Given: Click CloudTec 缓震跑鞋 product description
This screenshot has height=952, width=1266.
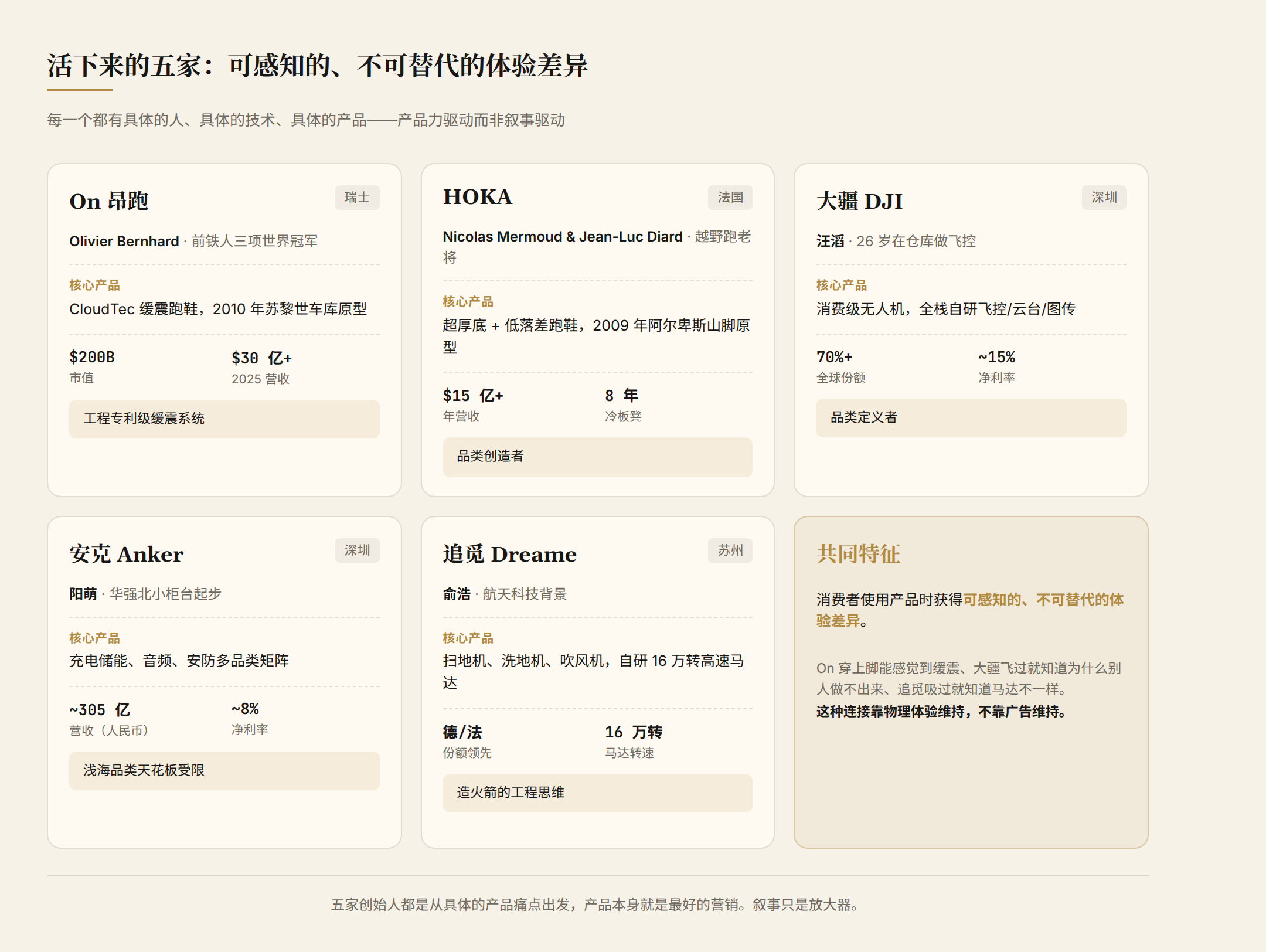Looking at the screenshot, I should click(218, 309).
